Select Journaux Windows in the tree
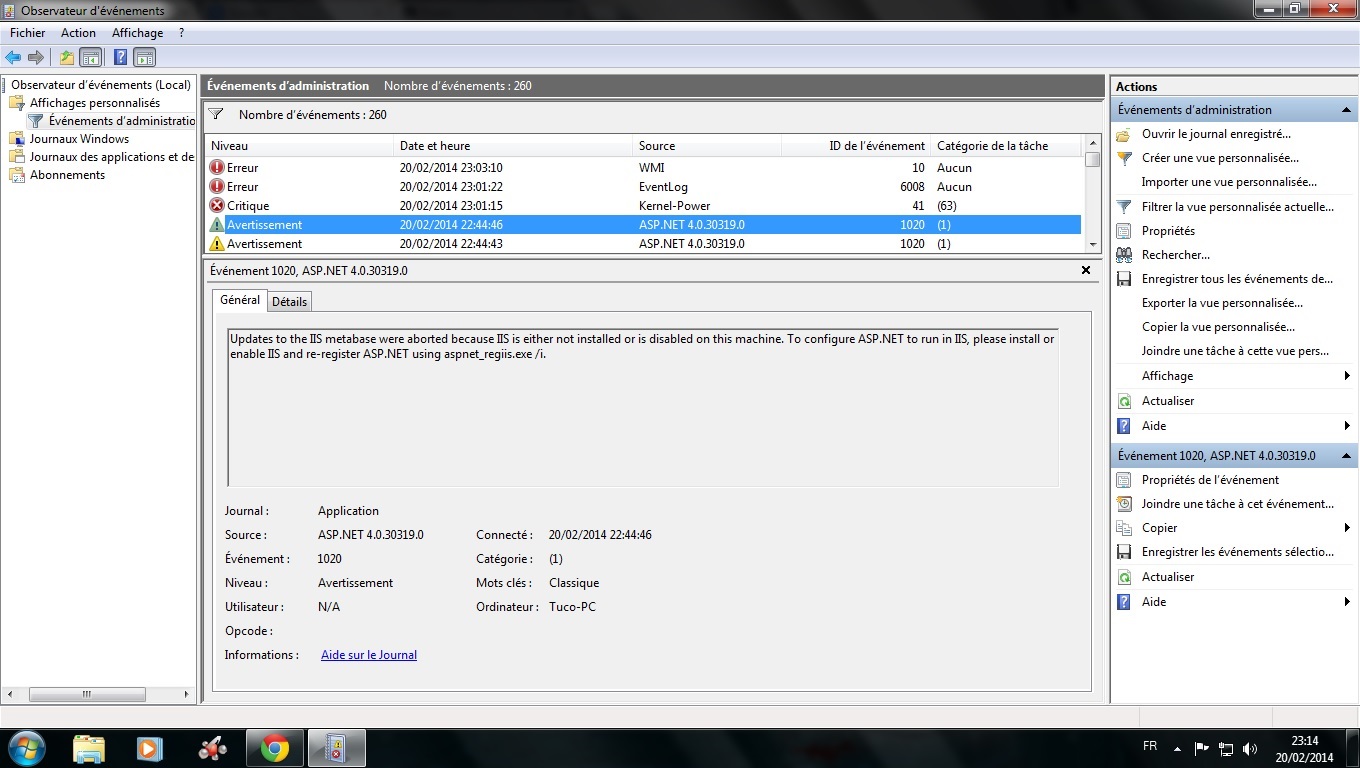This screenshot has width=1360, height=768. [79, 139]
